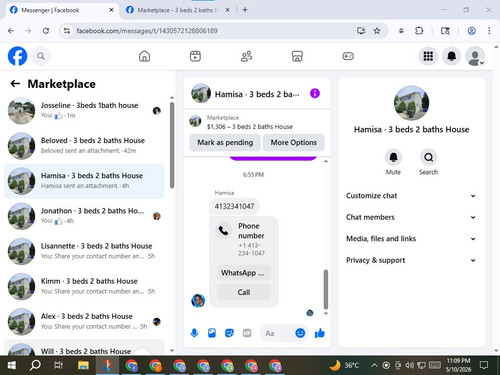The height and width of the screenshot is (375, 500).
Task: Show hidden system tray icons
Action: pos(374,365)
